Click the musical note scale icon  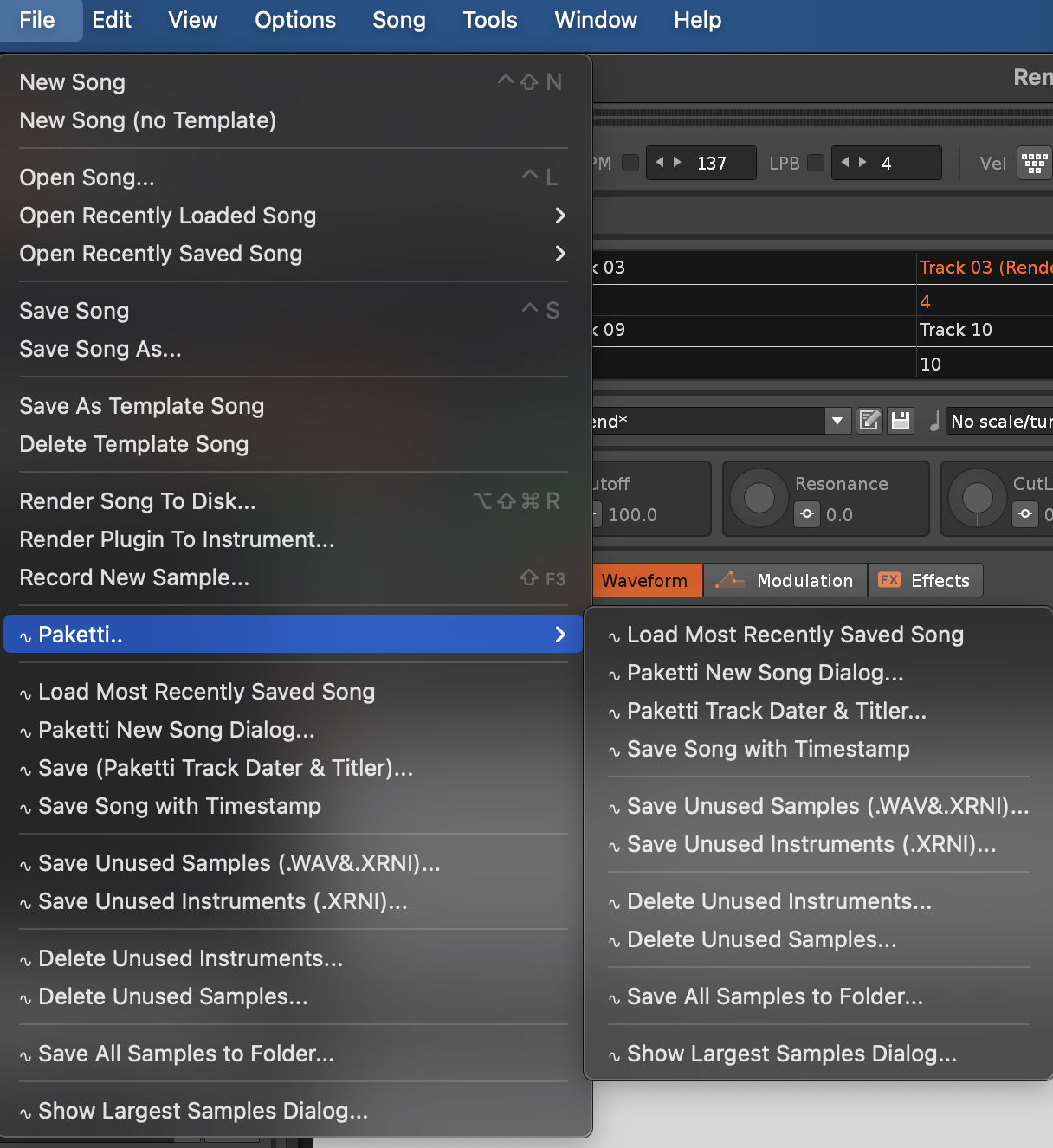click(x=934, y=422)
